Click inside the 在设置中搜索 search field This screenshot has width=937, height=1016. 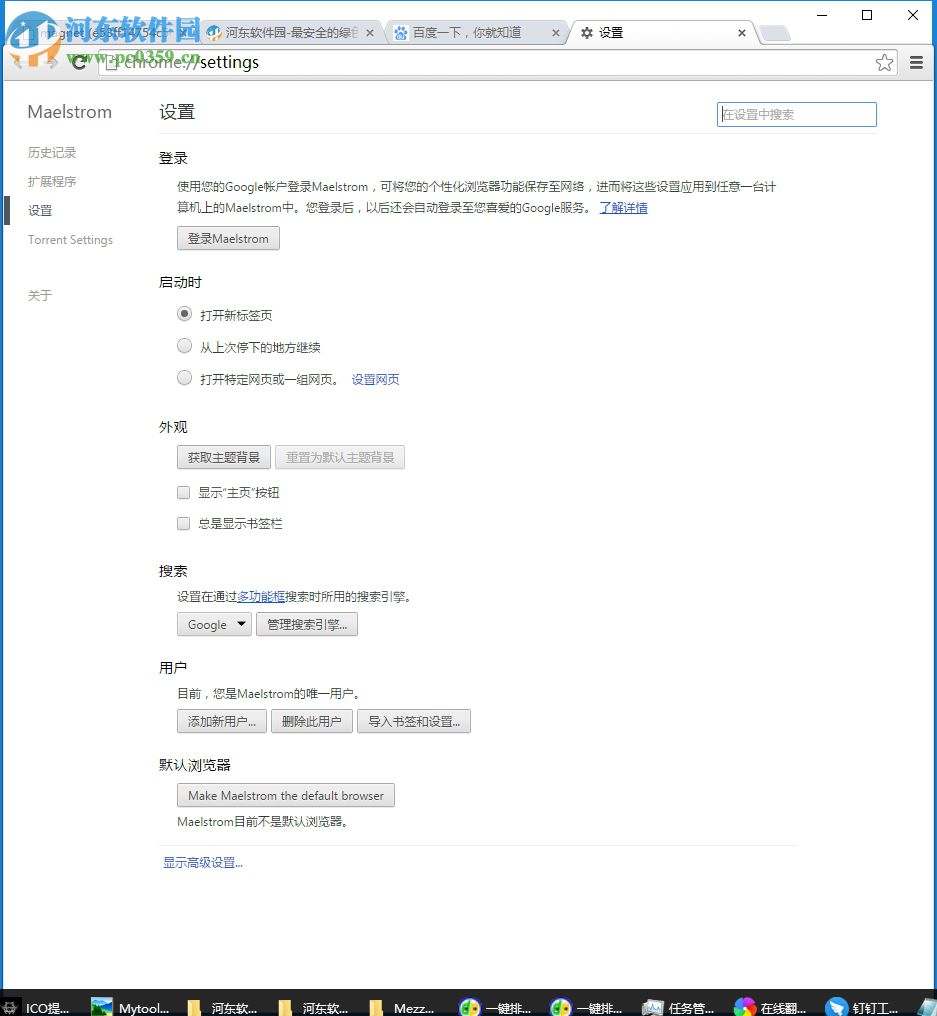coord(795,114)
